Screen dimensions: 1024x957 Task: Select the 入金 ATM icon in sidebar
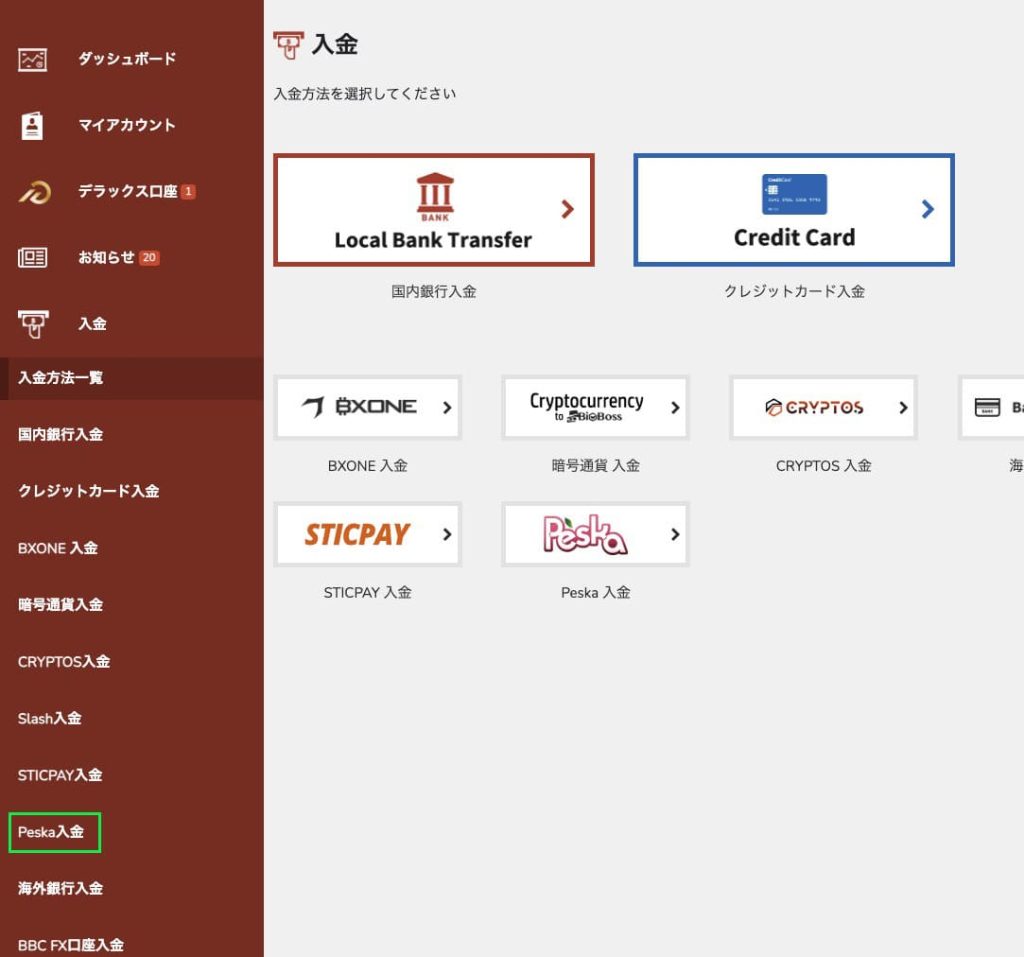click(33, 323)
